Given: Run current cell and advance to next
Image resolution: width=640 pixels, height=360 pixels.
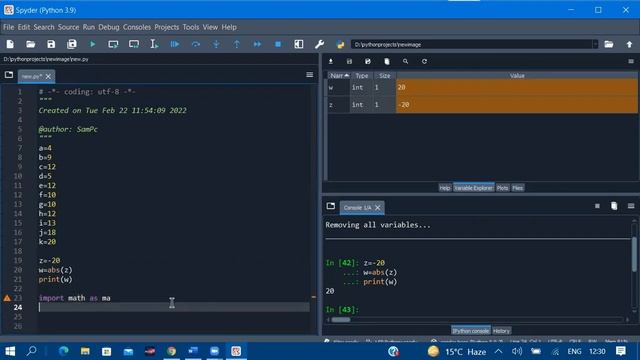Looking at the screenshot, I should (x=134, y=44).
